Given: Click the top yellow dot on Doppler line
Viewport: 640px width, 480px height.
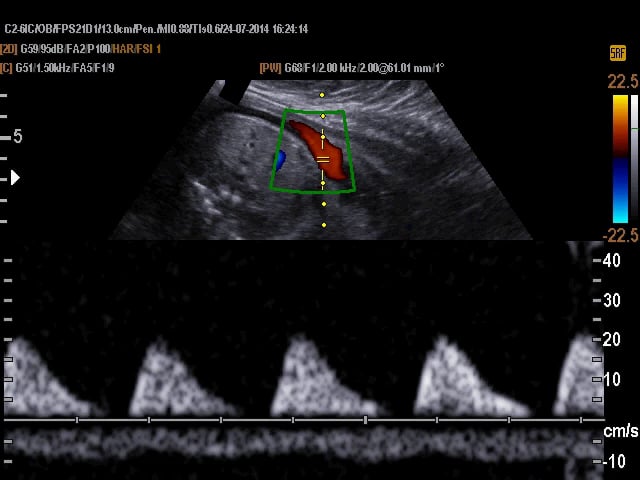Looking at the screenshot, I should point(322,95).
